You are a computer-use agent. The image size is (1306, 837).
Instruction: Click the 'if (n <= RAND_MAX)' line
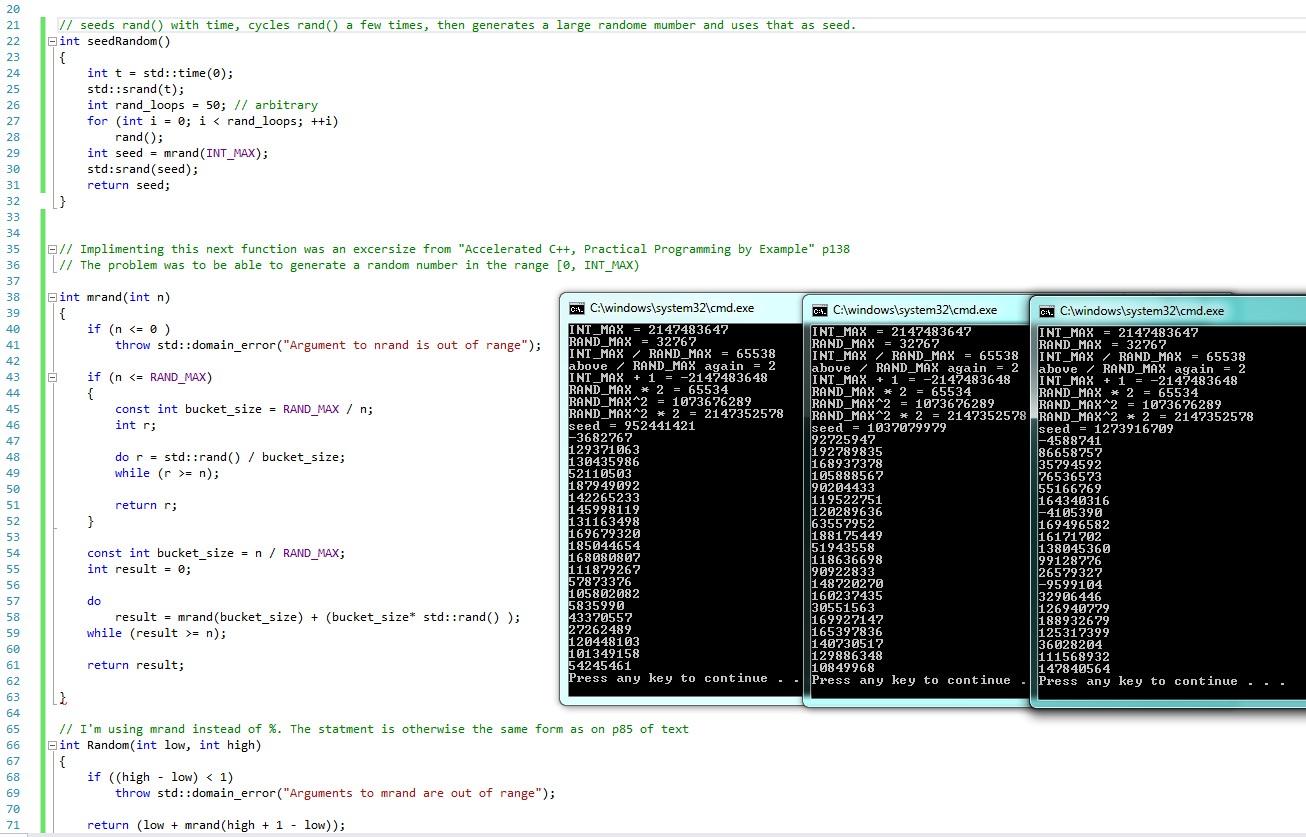click(150, 377)
